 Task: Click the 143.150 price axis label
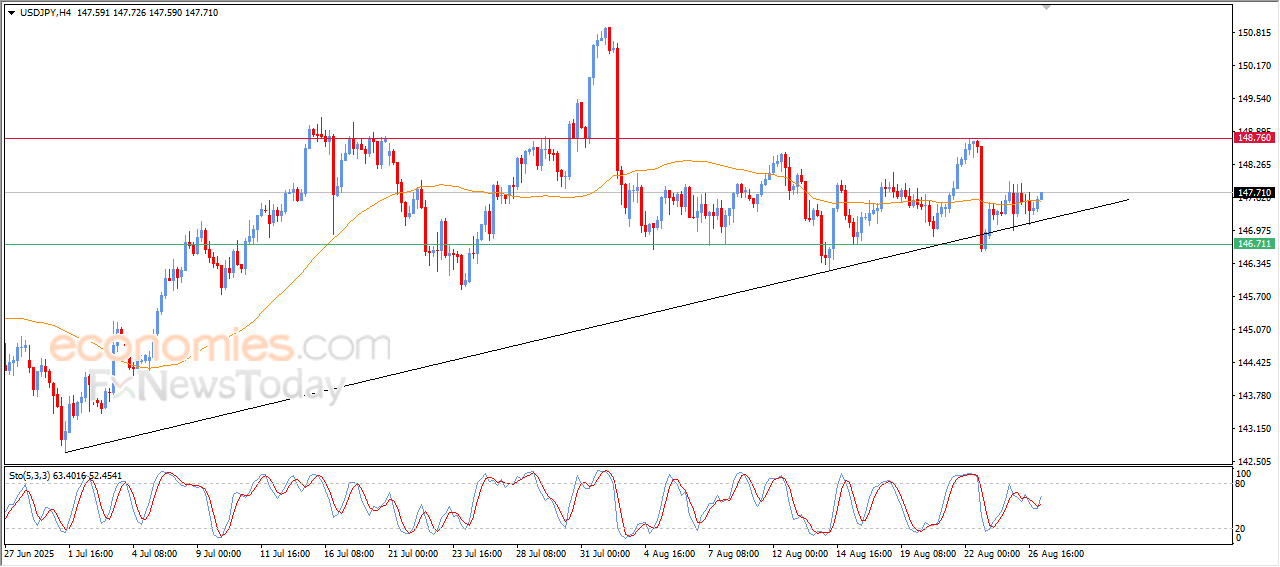coord(1255,428)
